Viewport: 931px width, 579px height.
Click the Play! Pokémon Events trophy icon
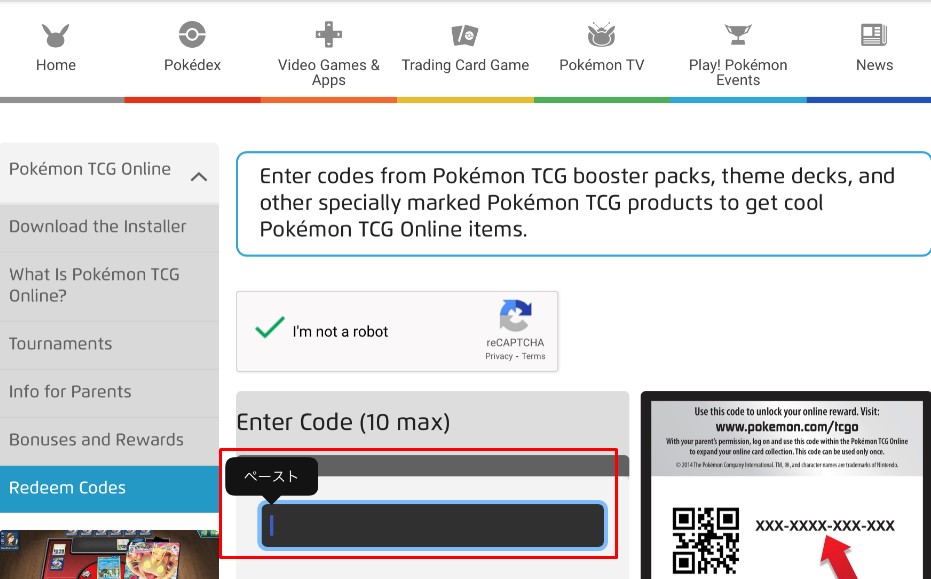point(738,34)
